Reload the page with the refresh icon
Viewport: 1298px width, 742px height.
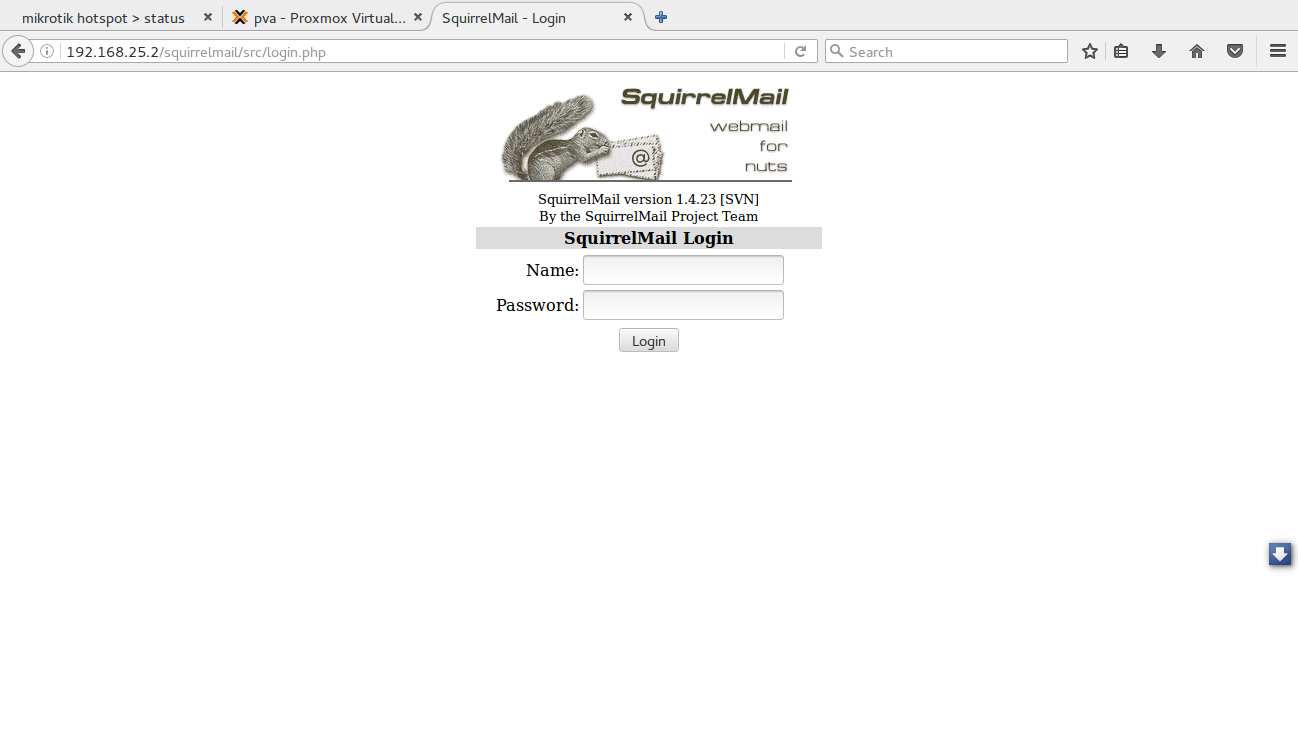coord(801,51)
